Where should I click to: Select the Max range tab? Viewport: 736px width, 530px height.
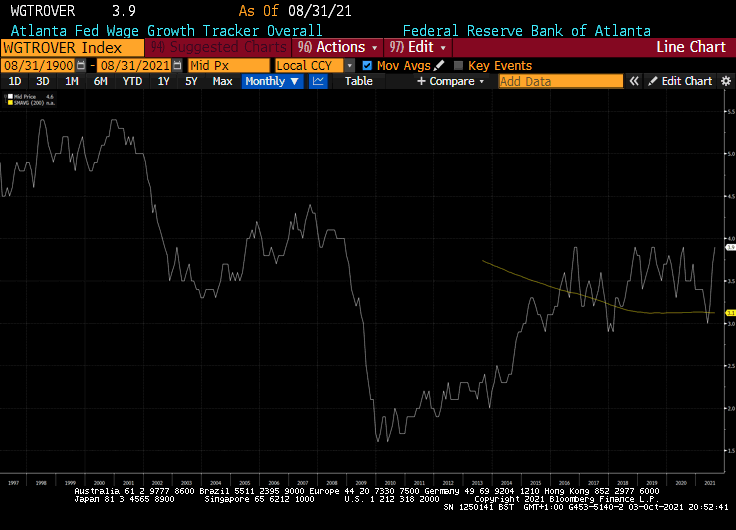click(x=222, y=81)
